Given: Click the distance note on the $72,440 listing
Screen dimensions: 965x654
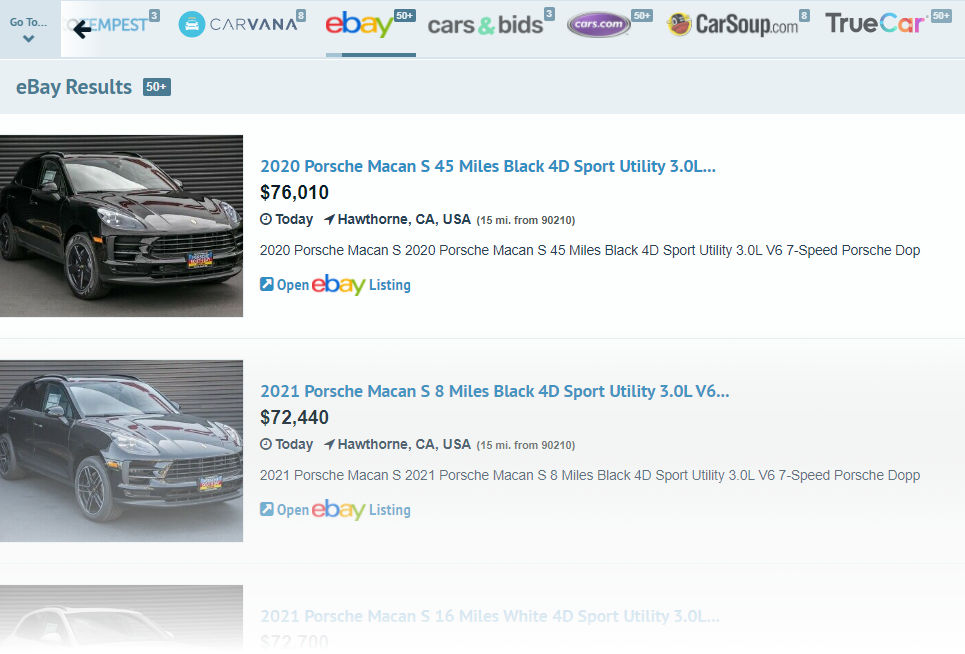Looking at the screenshot, I should coord(526,445).
